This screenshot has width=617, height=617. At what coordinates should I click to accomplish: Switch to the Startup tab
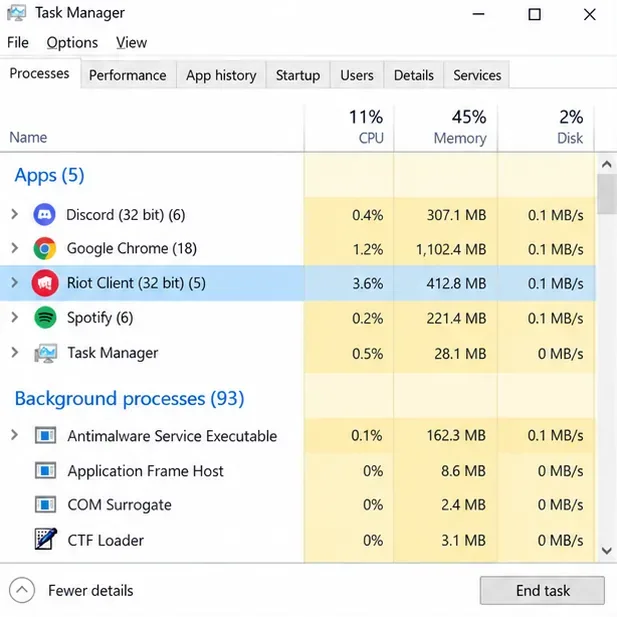[298, 75]
